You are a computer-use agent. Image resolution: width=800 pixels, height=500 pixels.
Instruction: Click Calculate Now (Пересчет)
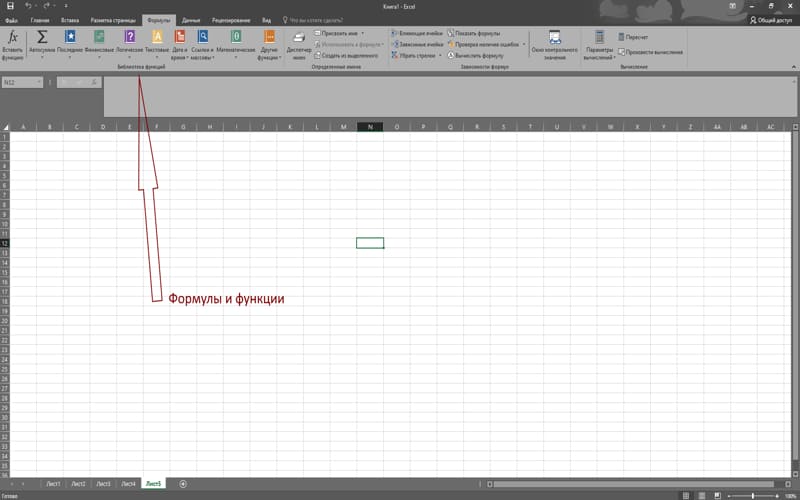tap(633, 37)
